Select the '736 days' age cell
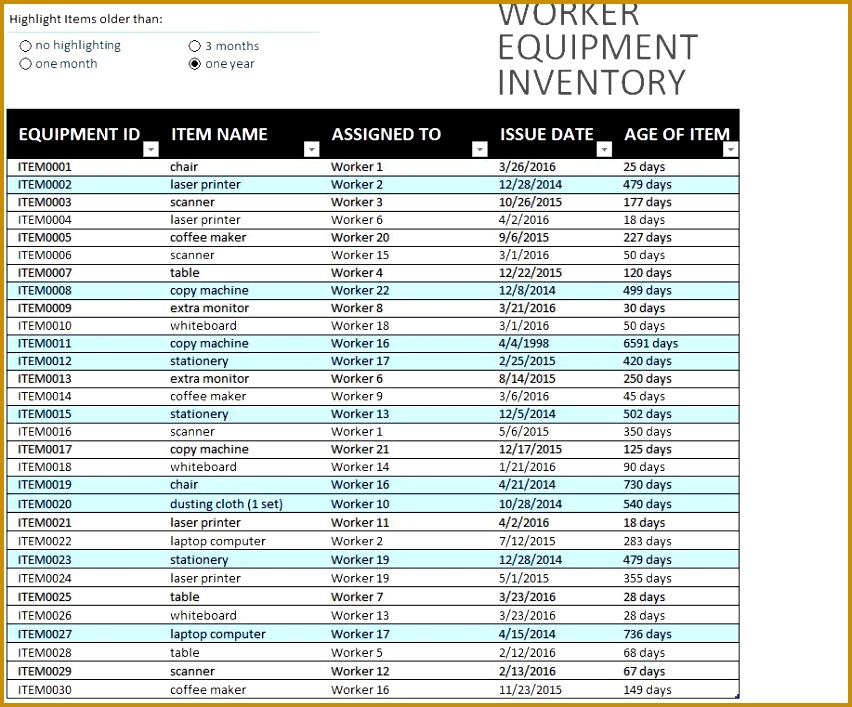852x707 pixels. (647, 634)
